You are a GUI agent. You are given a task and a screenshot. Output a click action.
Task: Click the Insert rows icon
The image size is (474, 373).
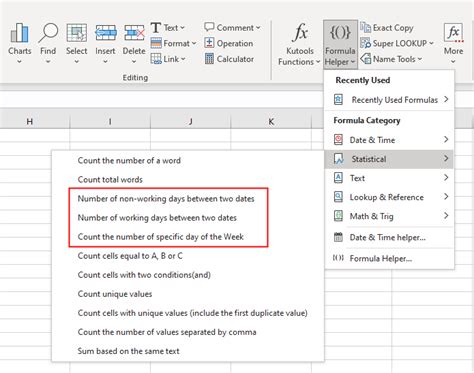click(x=105, y=33)
